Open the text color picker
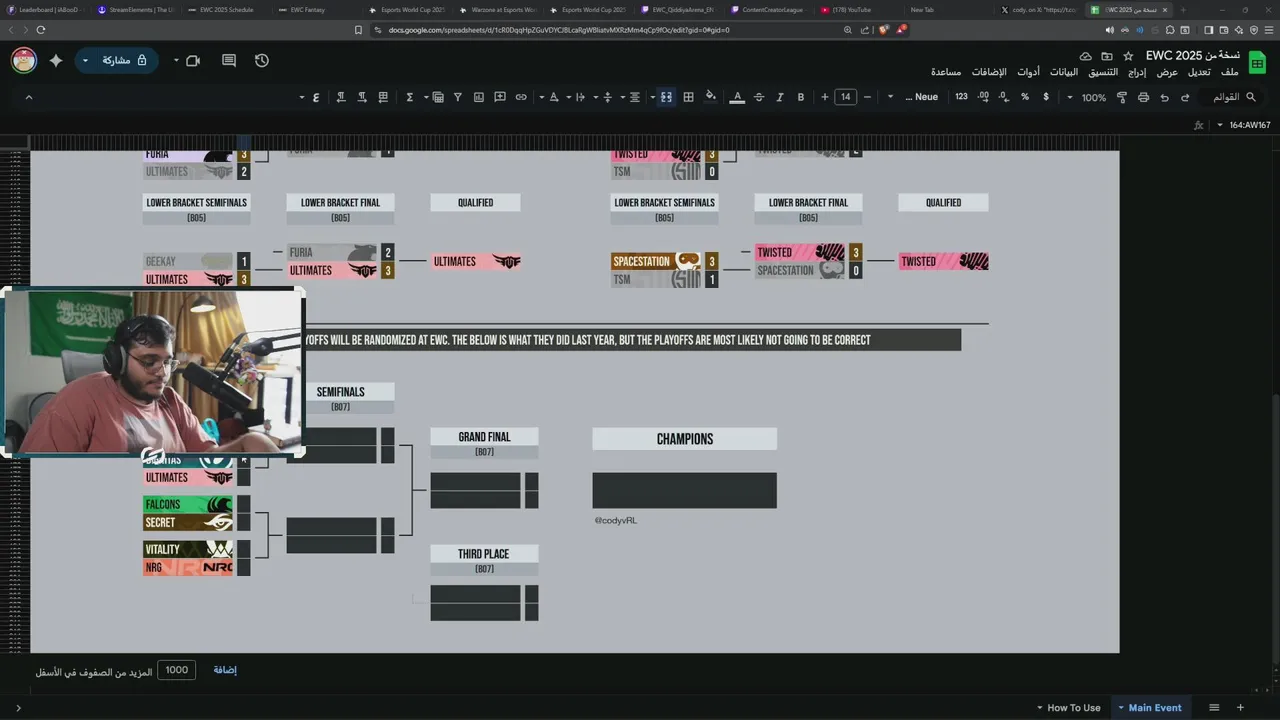 [x=737, y=97]
